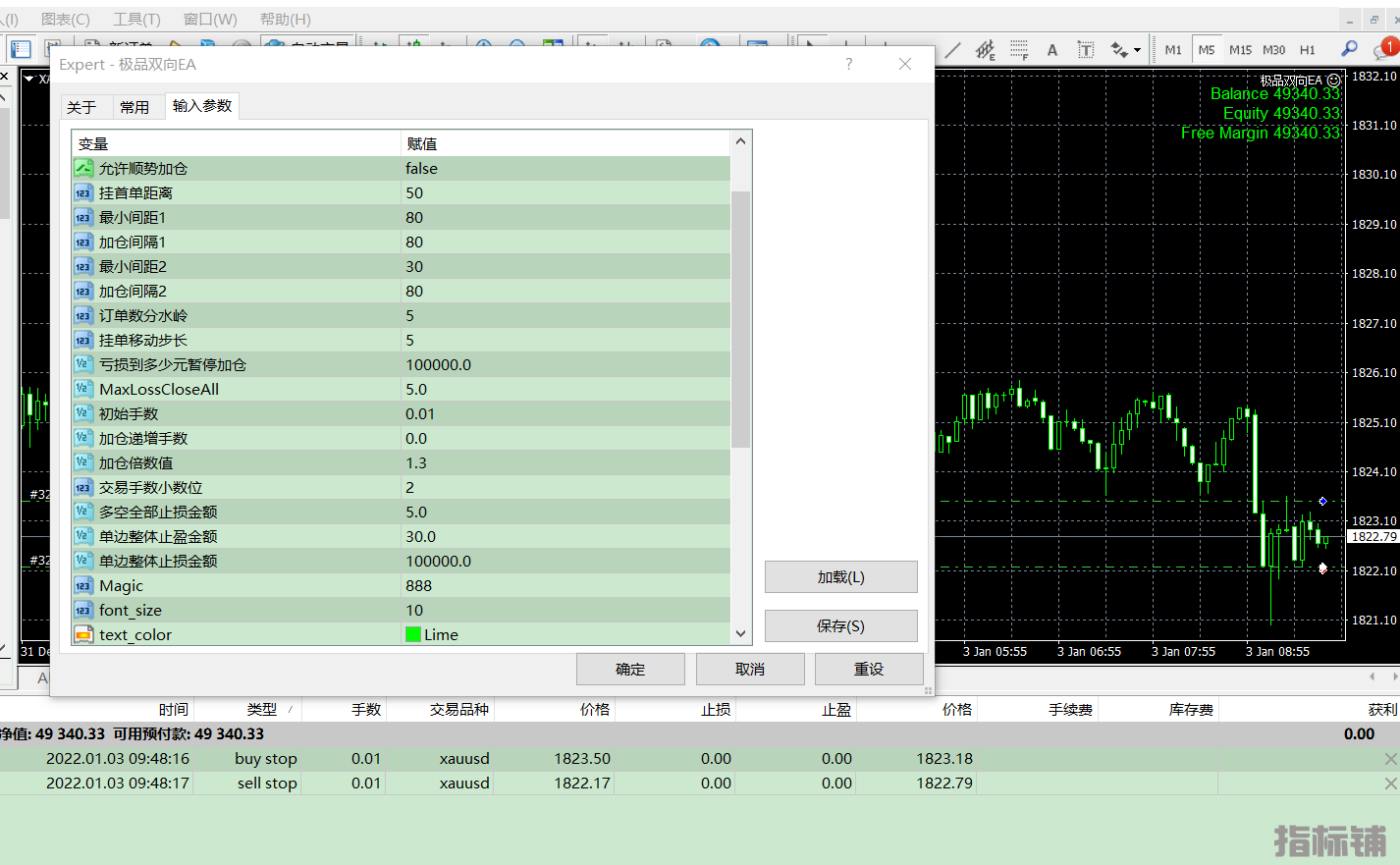Open the arrows tool dropdown arrow
The height and width of the screenshot is (865, 1400).
pos(1137,50)
